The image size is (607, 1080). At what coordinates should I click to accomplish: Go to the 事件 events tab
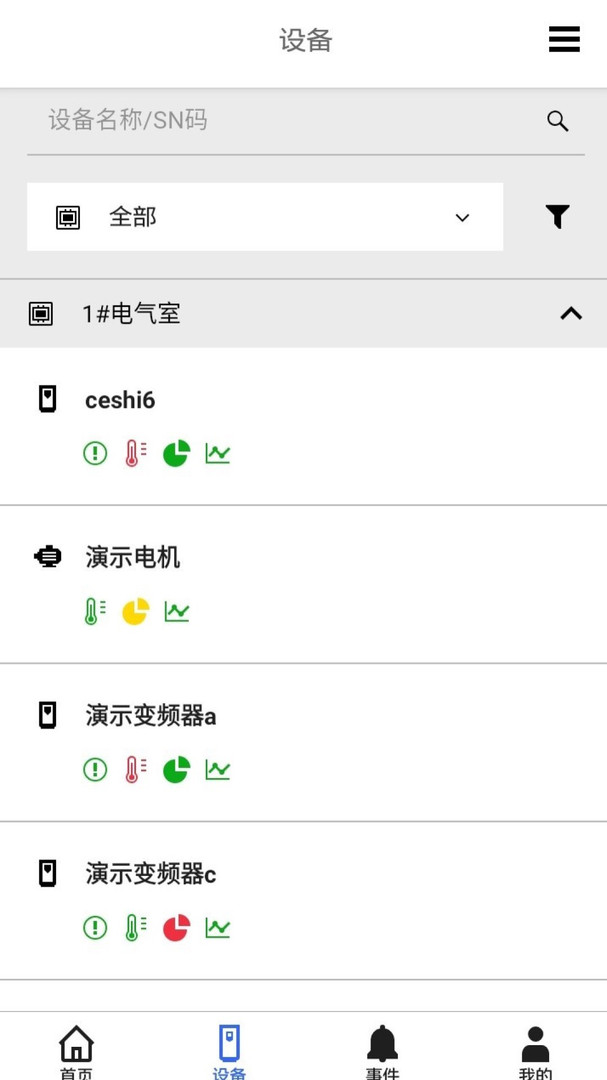pos(382,1050)
